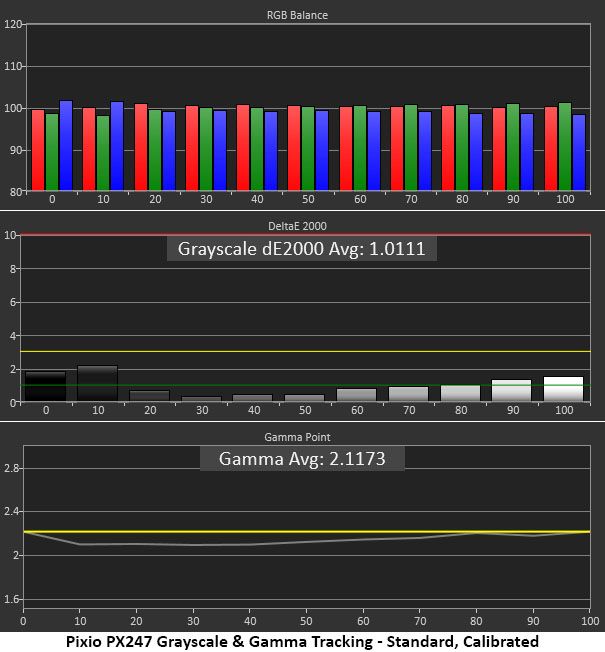Viewport: 605px width, 652px height.
Task: Click the blue bar at 100 in RGB Balance
Action: [579, 153]
